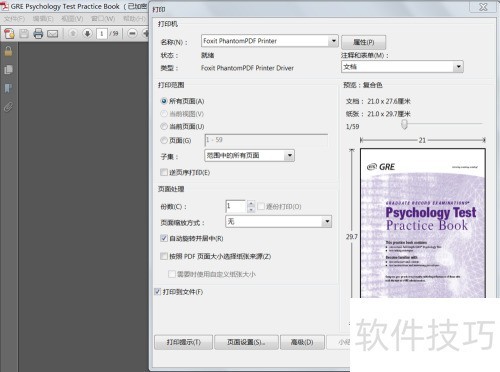Screen dimensions: 500x372
Task: Click the 打印提示(T) button
Action: [x=183, y=342]
